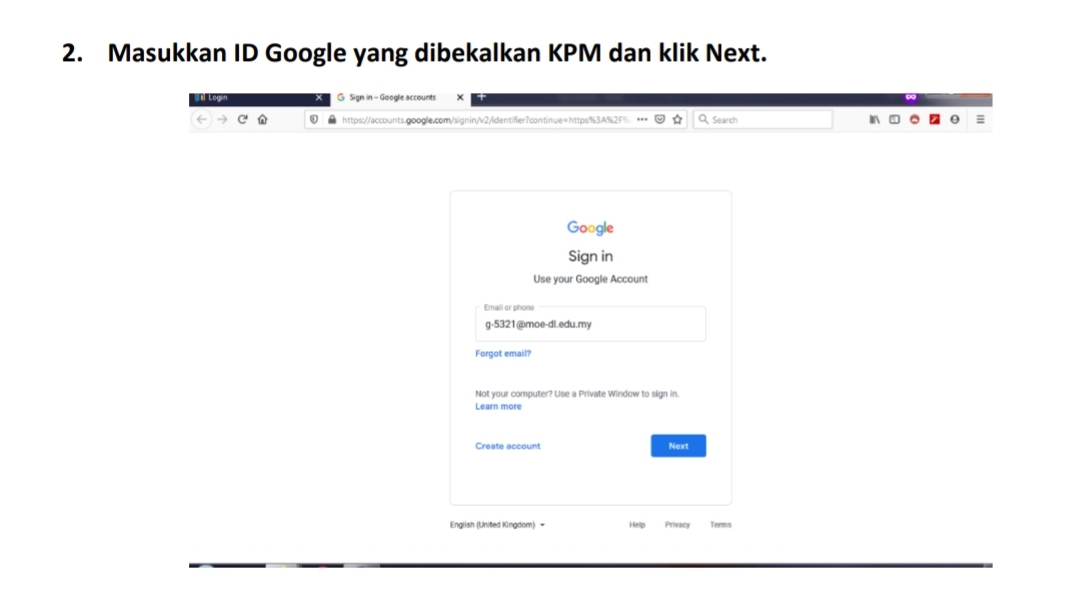Bookmark this page using the star icon
Screen dimensions: 1080x605
(677, 119)
